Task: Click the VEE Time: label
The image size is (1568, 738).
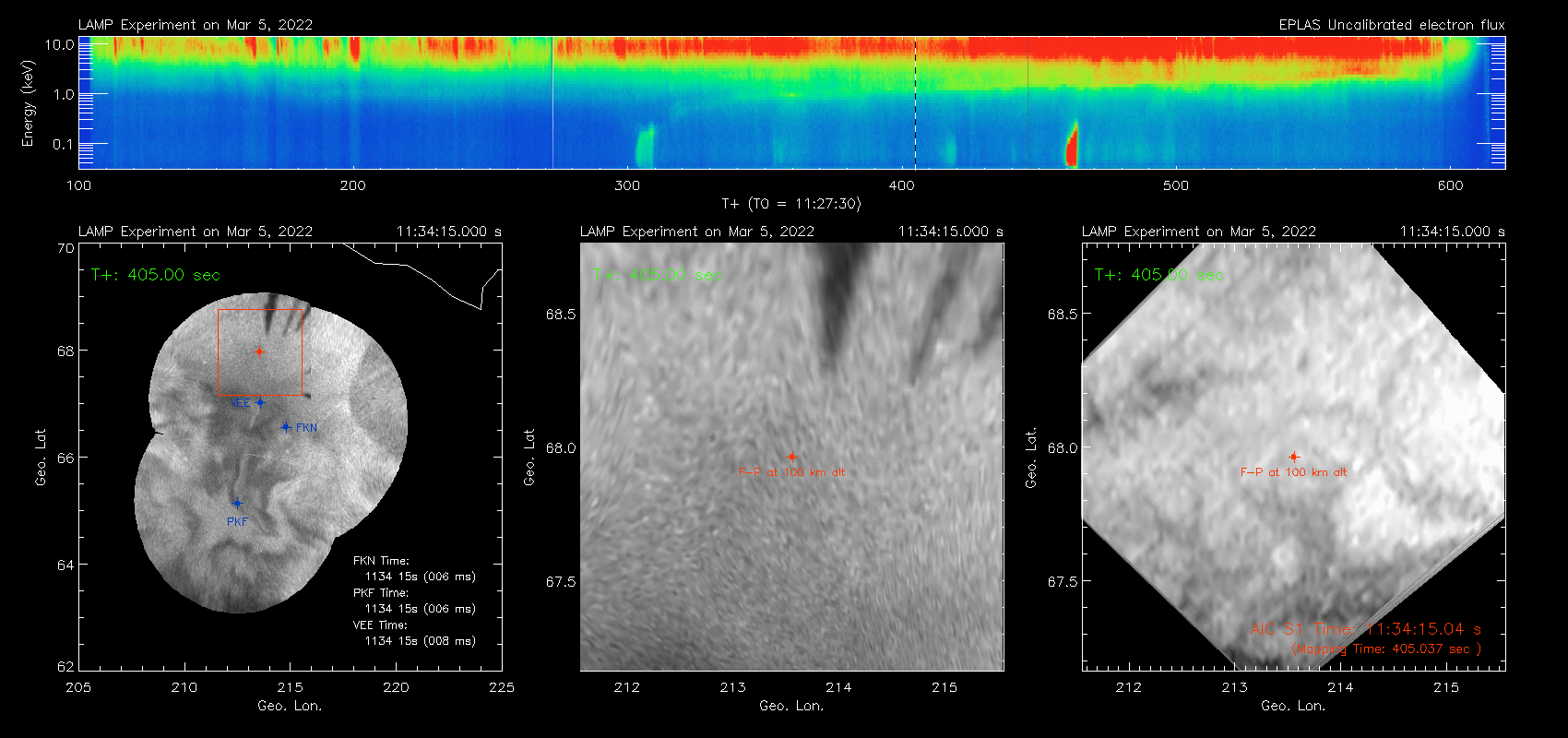Action: (x=380, y=625)
